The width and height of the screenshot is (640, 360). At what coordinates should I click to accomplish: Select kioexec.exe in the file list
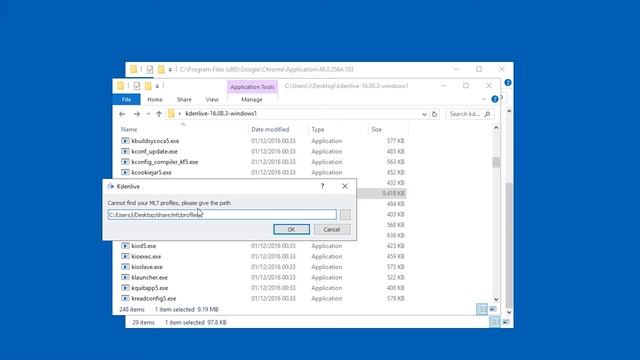146,257
